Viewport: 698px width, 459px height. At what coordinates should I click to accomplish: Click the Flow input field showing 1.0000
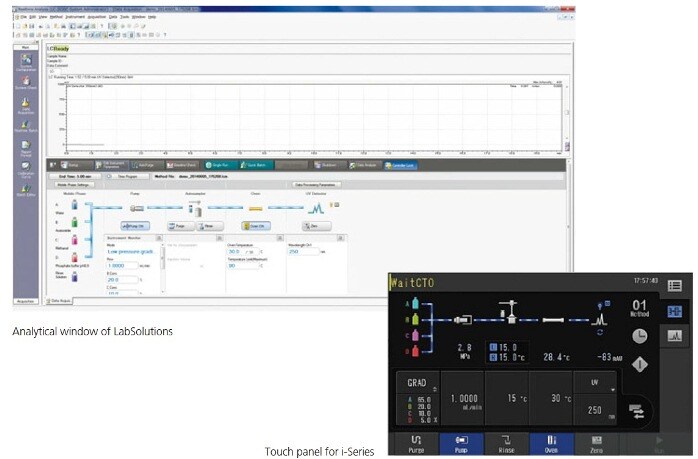point(122,266)
